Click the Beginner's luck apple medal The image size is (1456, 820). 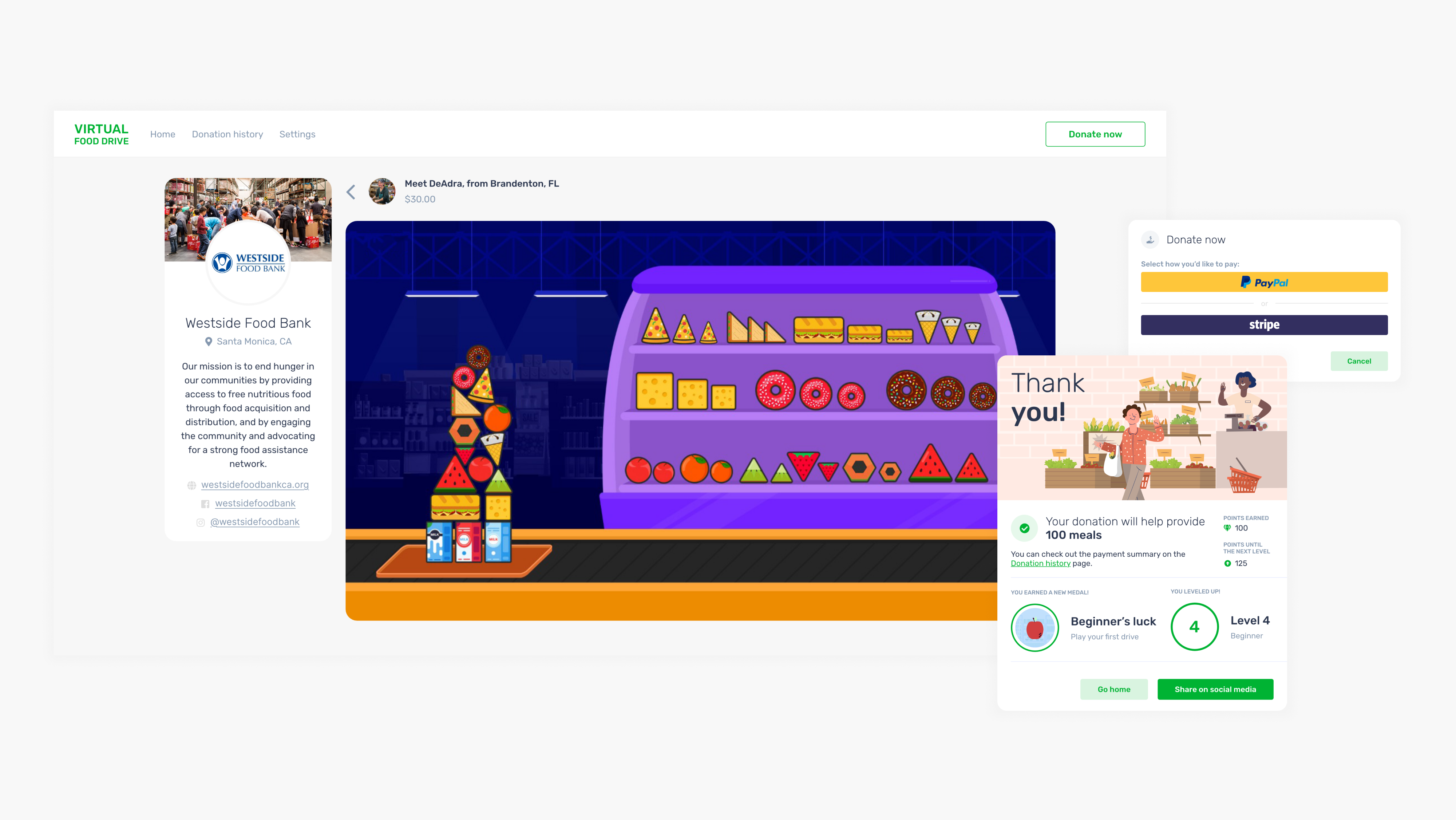pyautogui.click(x=1035, y=628)
